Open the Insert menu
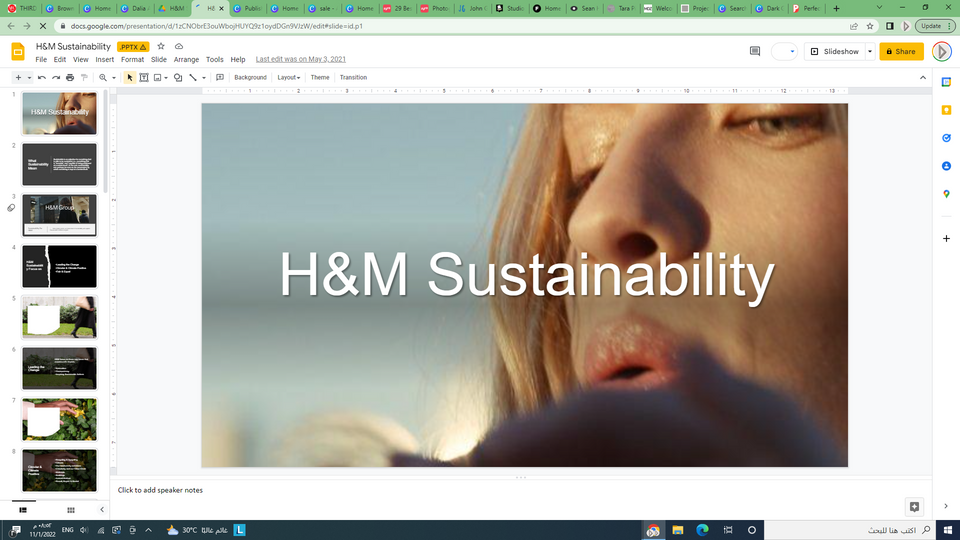This screenshot has height=540, width=960. pyautogui.click(x=105, y=59)
